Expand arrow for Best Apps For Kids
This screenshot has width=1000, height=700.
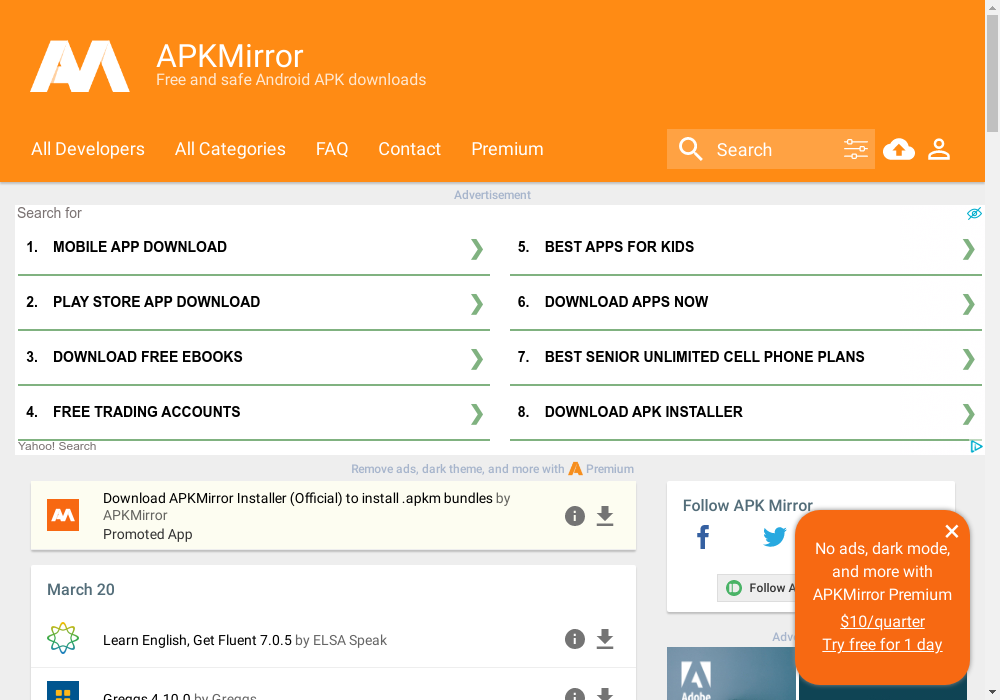[x=968, y=249]
